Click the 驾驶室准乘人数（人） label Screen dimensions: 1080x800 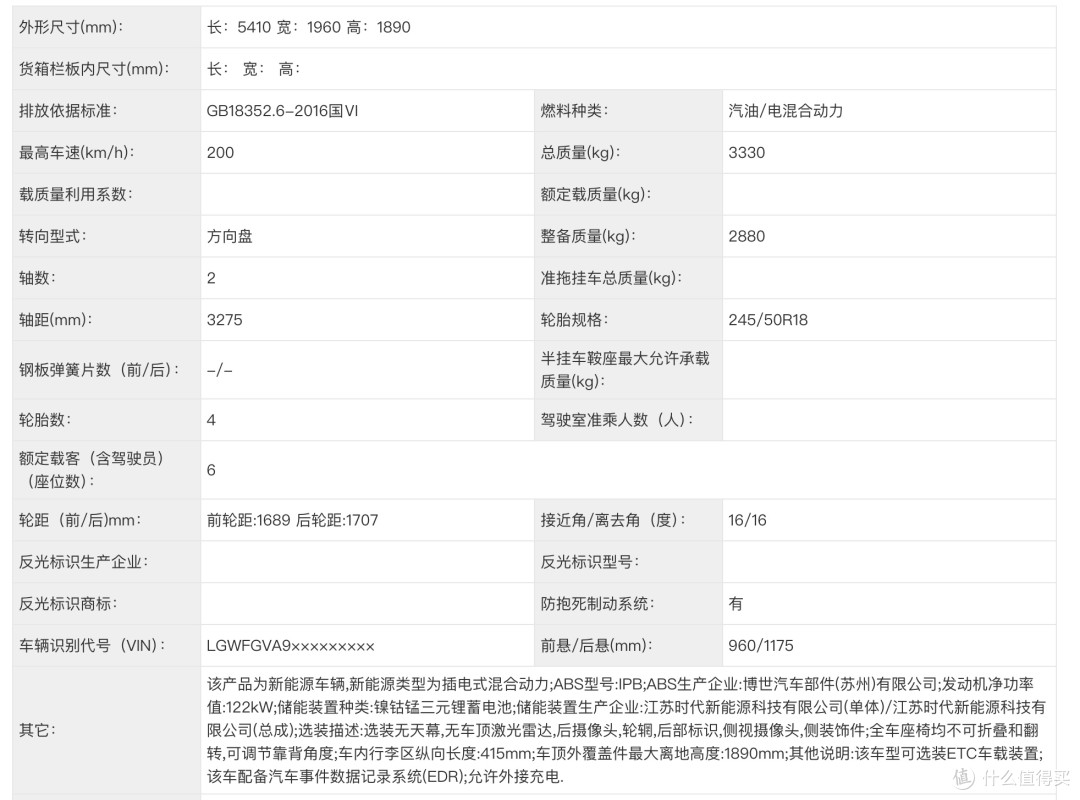pyautogui.click(x=617, y=420)
